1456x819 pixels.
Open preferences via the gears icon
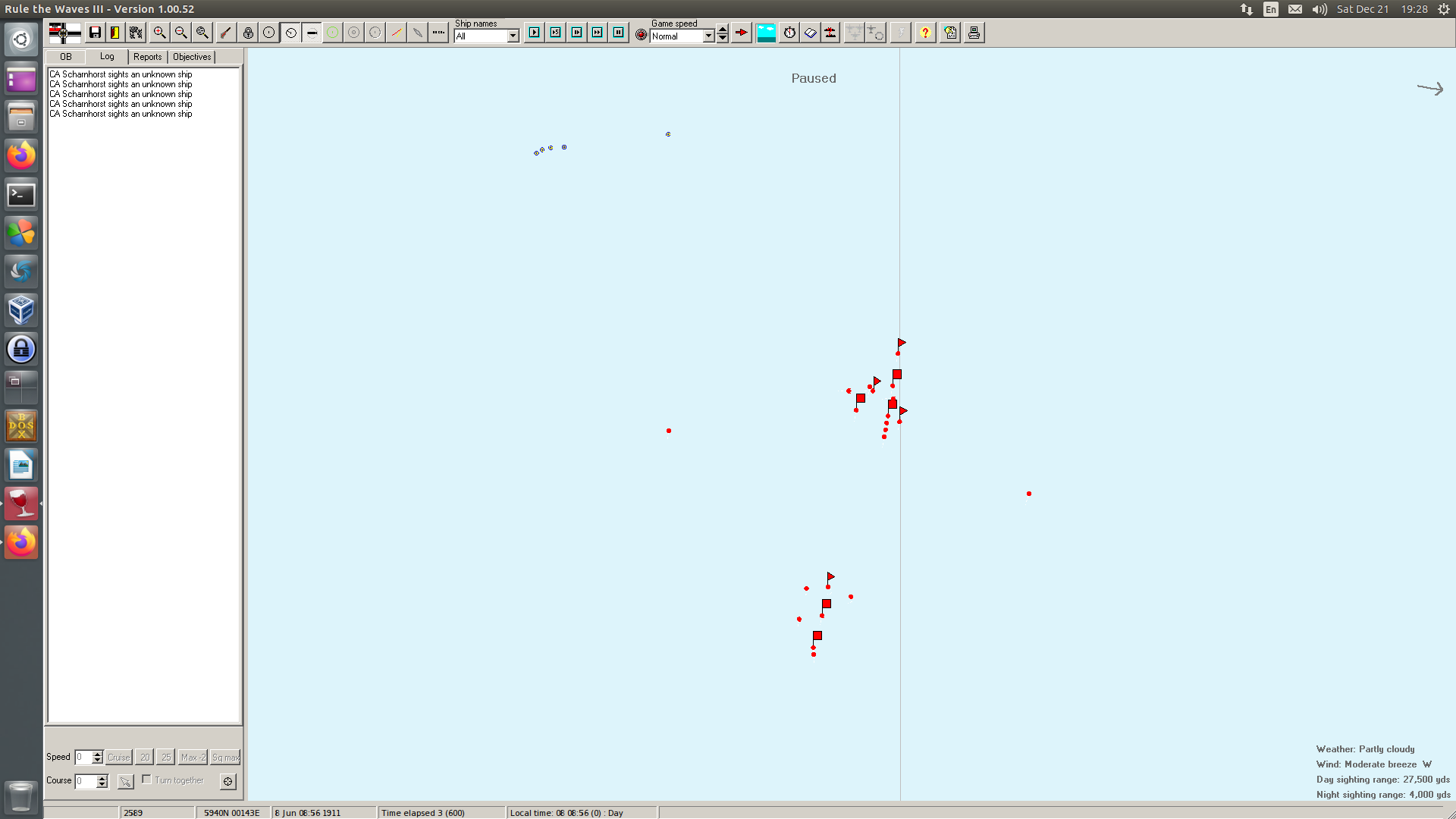136,33
